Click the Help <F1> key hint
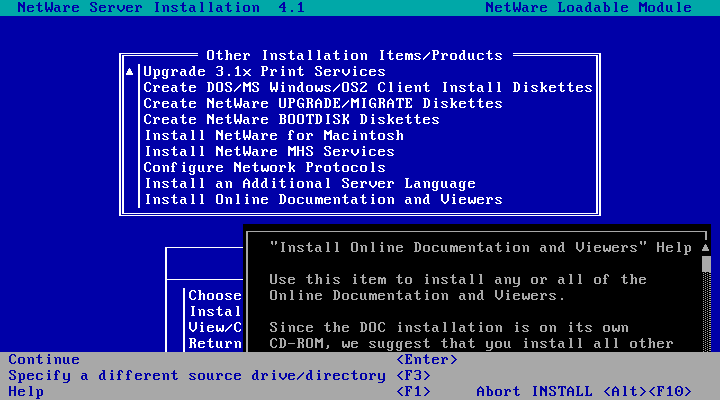The image size is (720, 400). [x=219, y=392]
